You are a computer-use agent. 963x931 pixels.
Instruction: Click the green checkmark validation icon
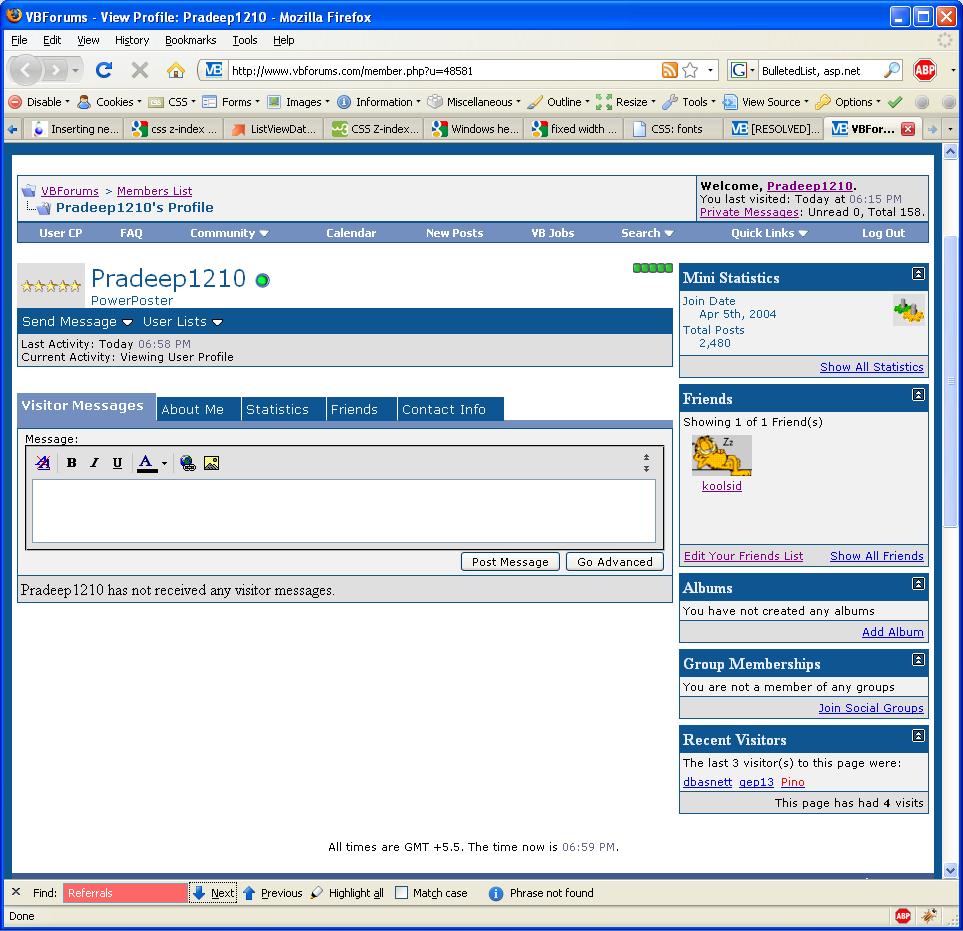(895, 102)
